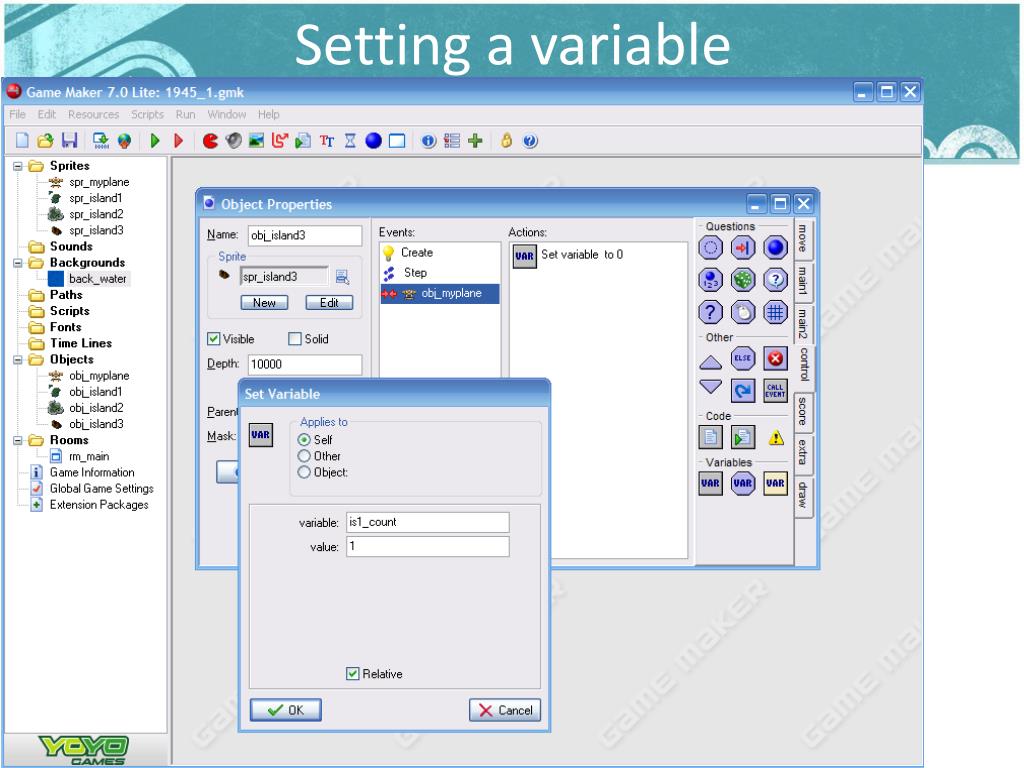Open an existing game from the toolbar
The image size is (1024, 768).
point(45,140)
